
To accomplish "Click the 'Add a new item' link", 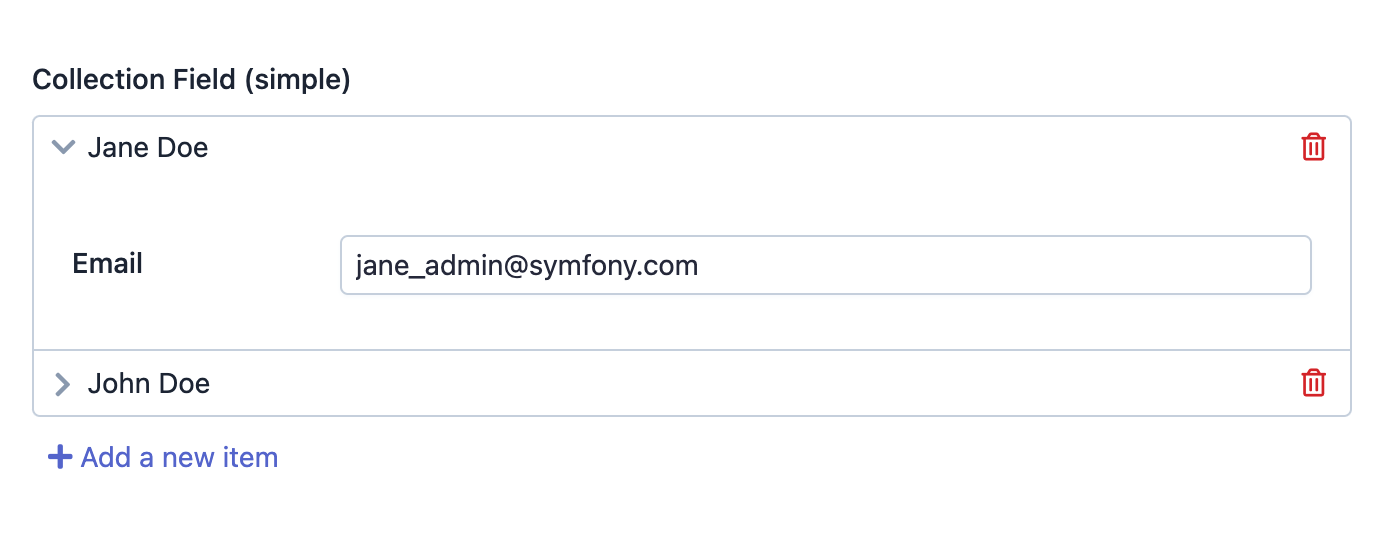I will click(179, 458).
